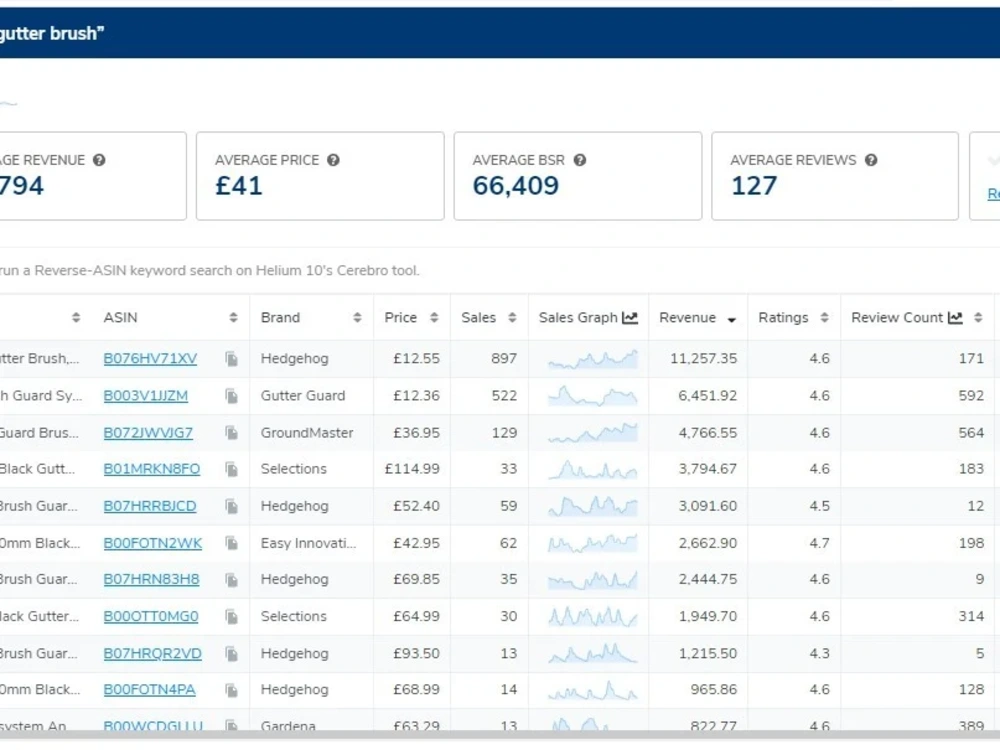Sort table by Review Count arrows
The height and width of the screenshot is (750, 1000).
978,318
